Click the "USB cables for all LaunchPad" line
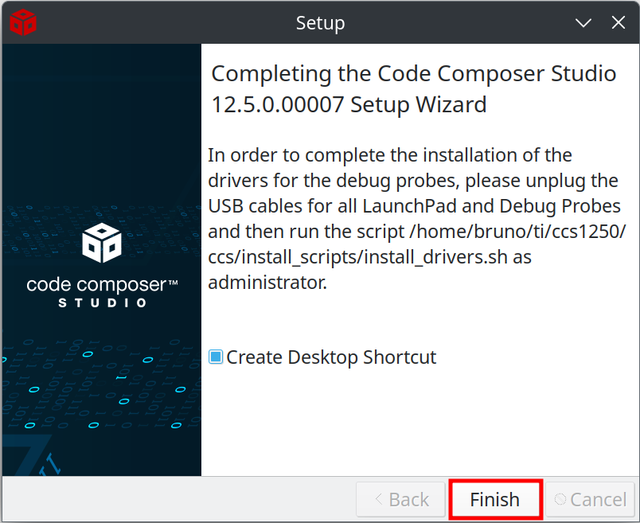The height and width of the screenshot is (523, 640). 332,206
